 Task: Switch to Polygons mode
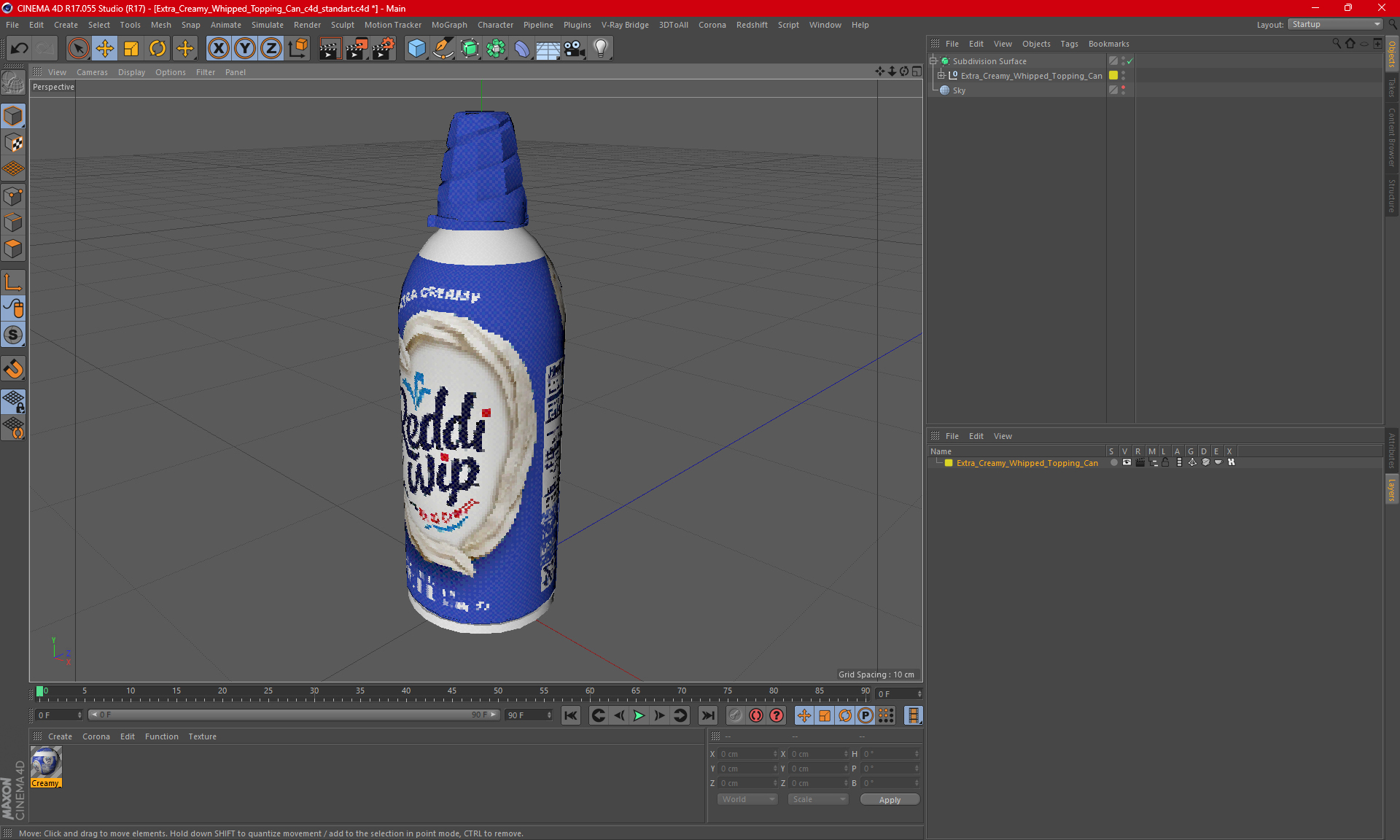14,249
